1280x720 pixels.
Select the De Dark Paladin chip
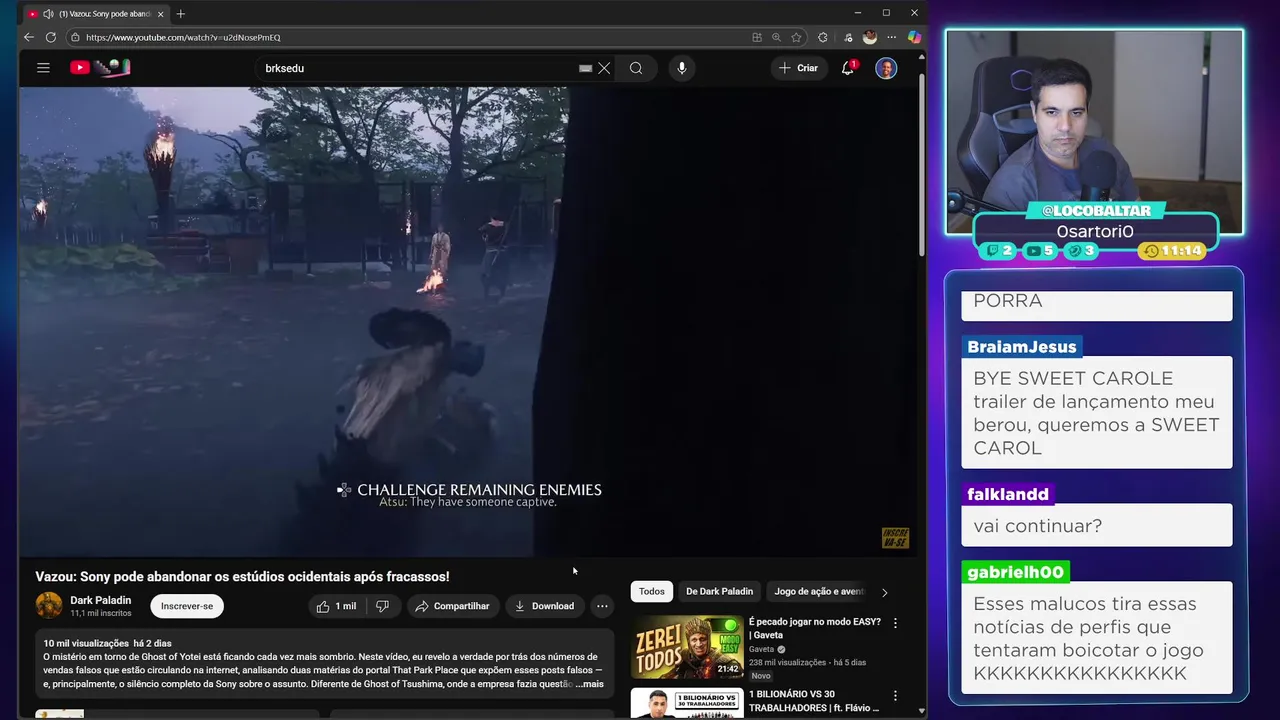click(x=719, y=591)
